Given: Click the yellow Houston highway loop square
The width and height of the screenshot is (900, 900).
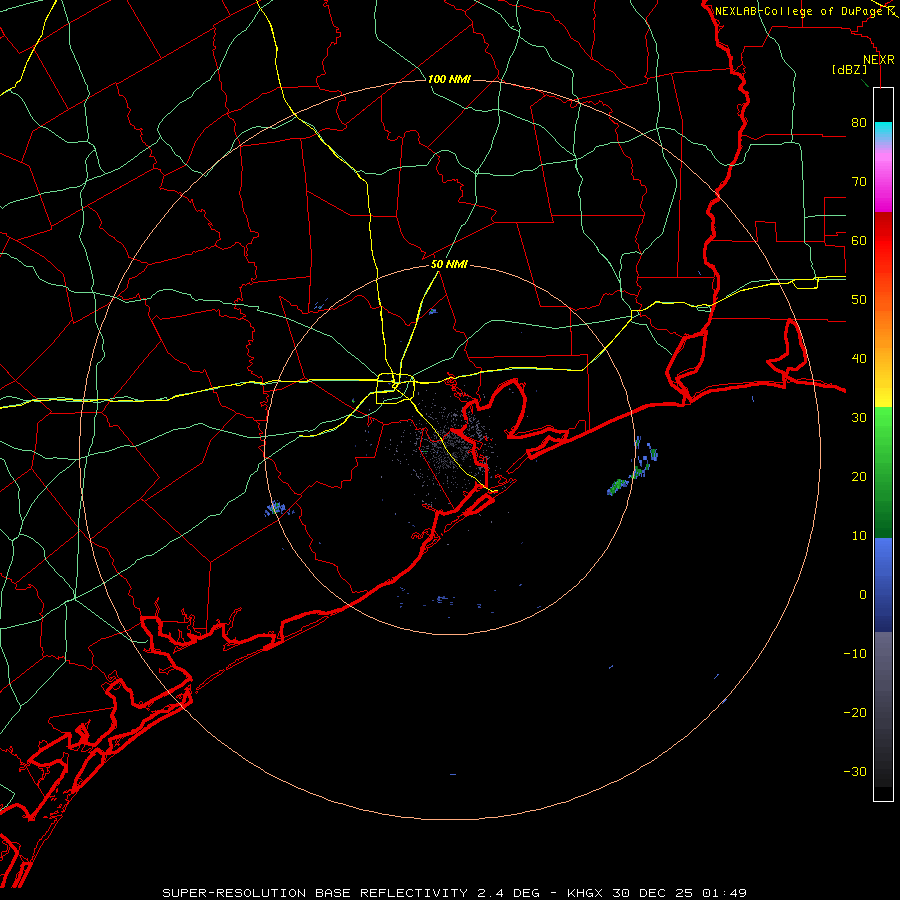Looking at the screenshot, I should coord(395,389).
